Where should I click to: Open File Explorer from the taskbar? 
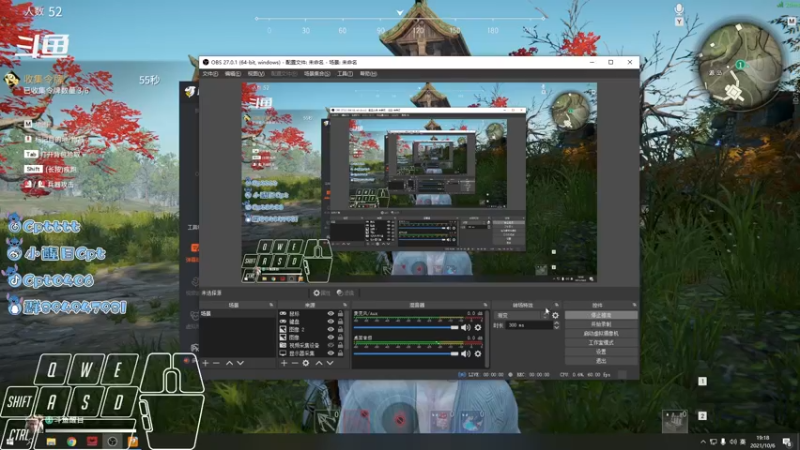click(x=51, y=441)
